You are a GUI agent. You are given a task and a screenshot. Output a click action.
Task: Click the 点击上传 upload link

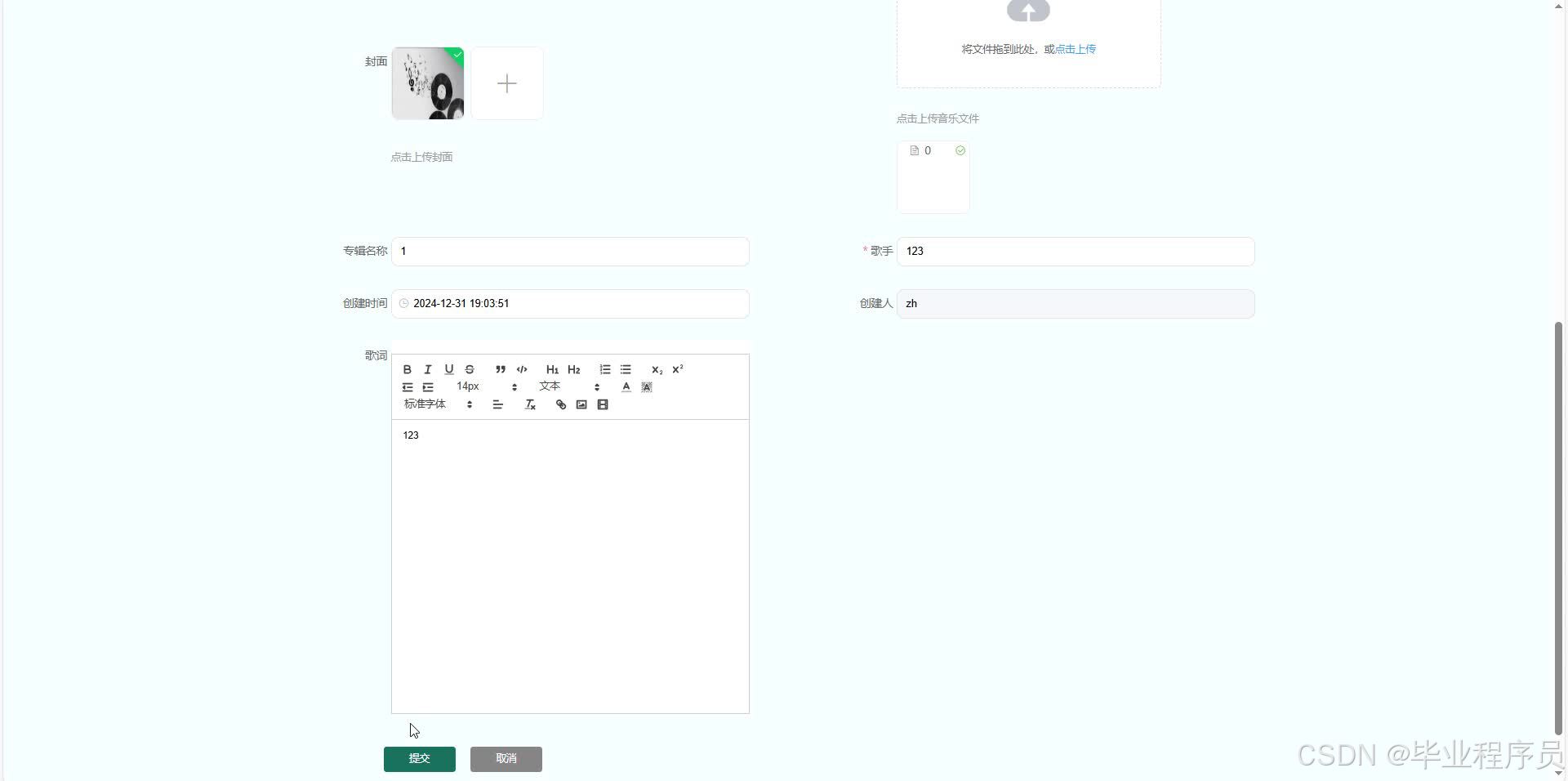1076,49
